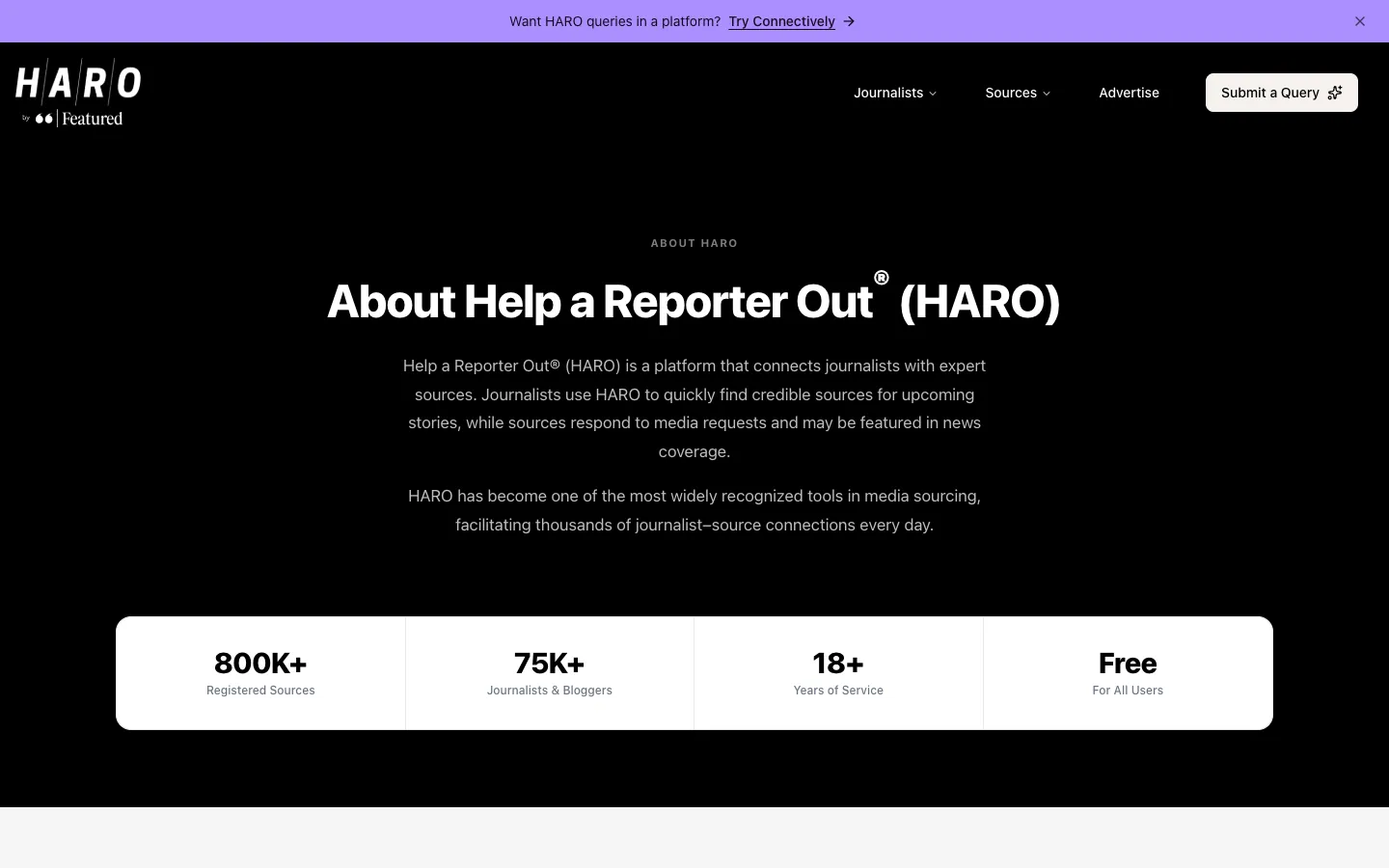
Task: Follow the Try Connectively link
Action: (x=781, y=21)
